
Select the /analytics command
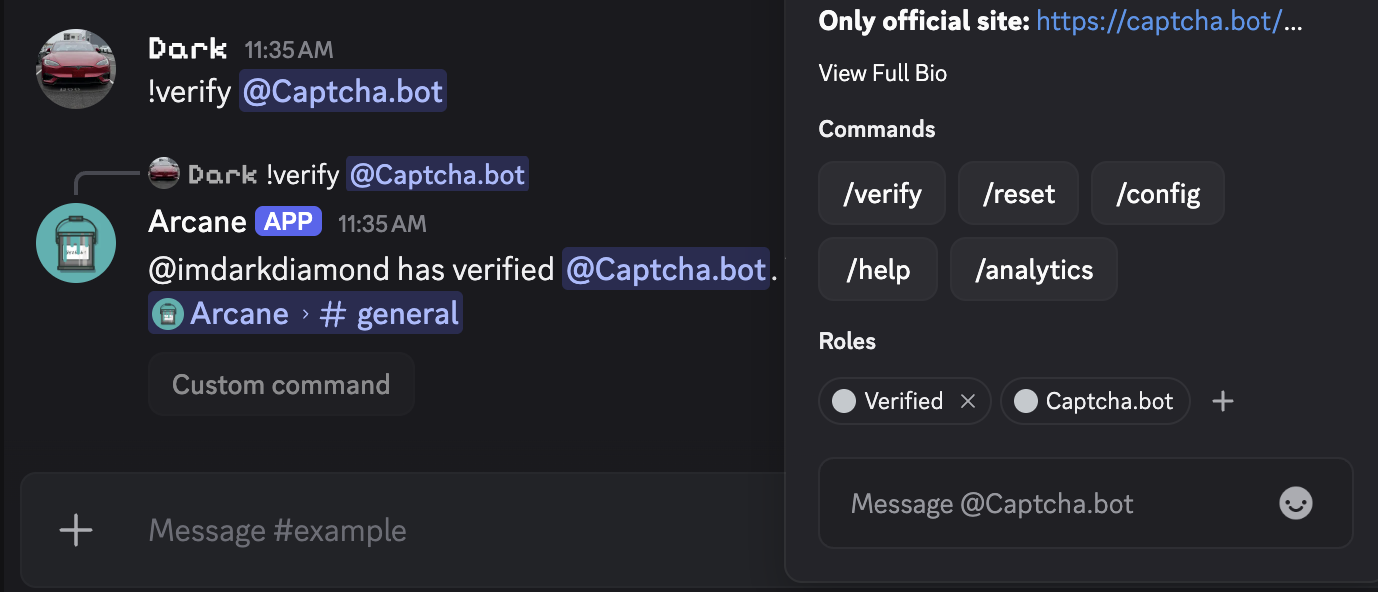click(1033, 268)
